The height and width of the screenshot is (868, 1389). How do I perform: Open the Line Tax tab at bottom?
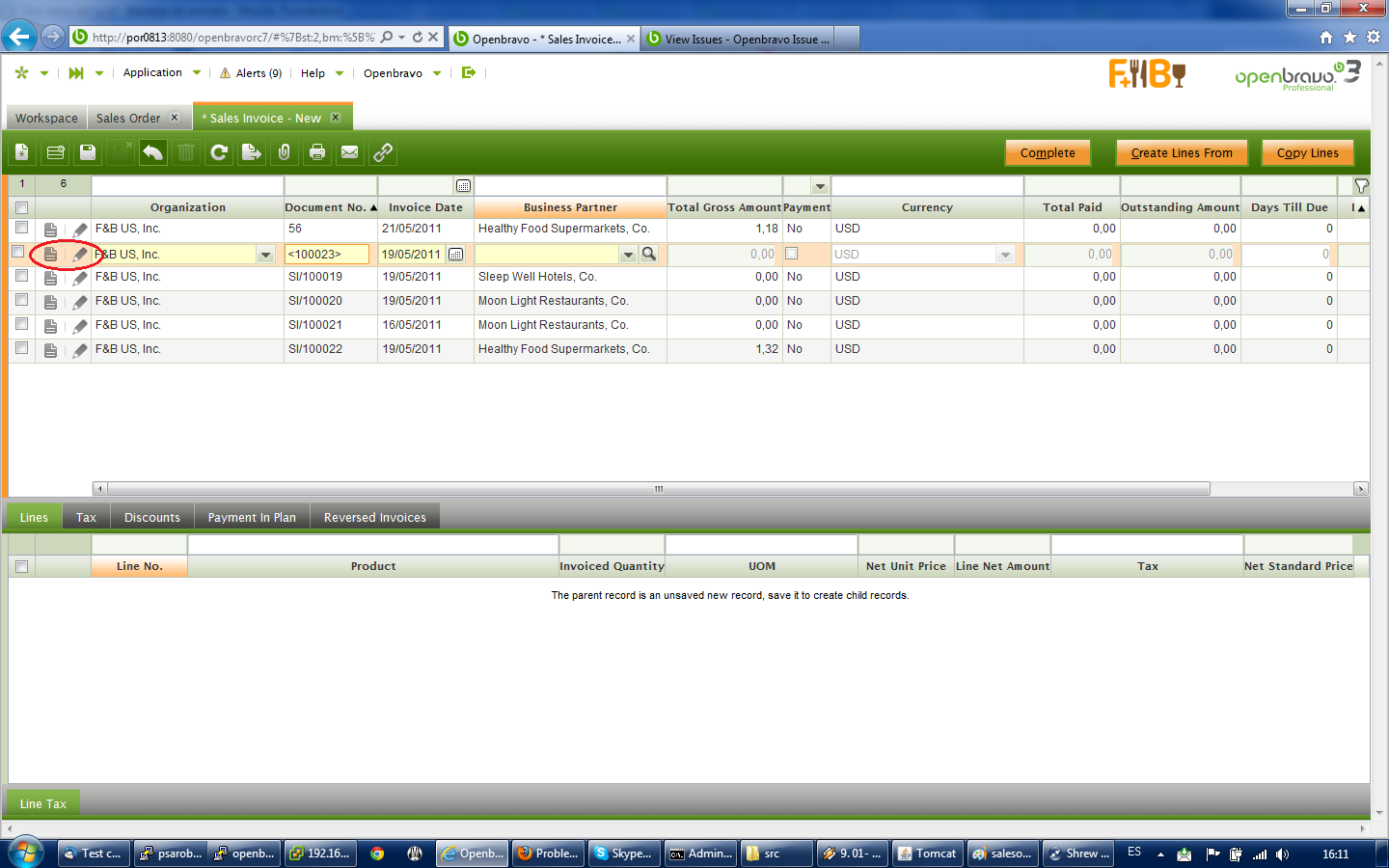click(43, 803)
